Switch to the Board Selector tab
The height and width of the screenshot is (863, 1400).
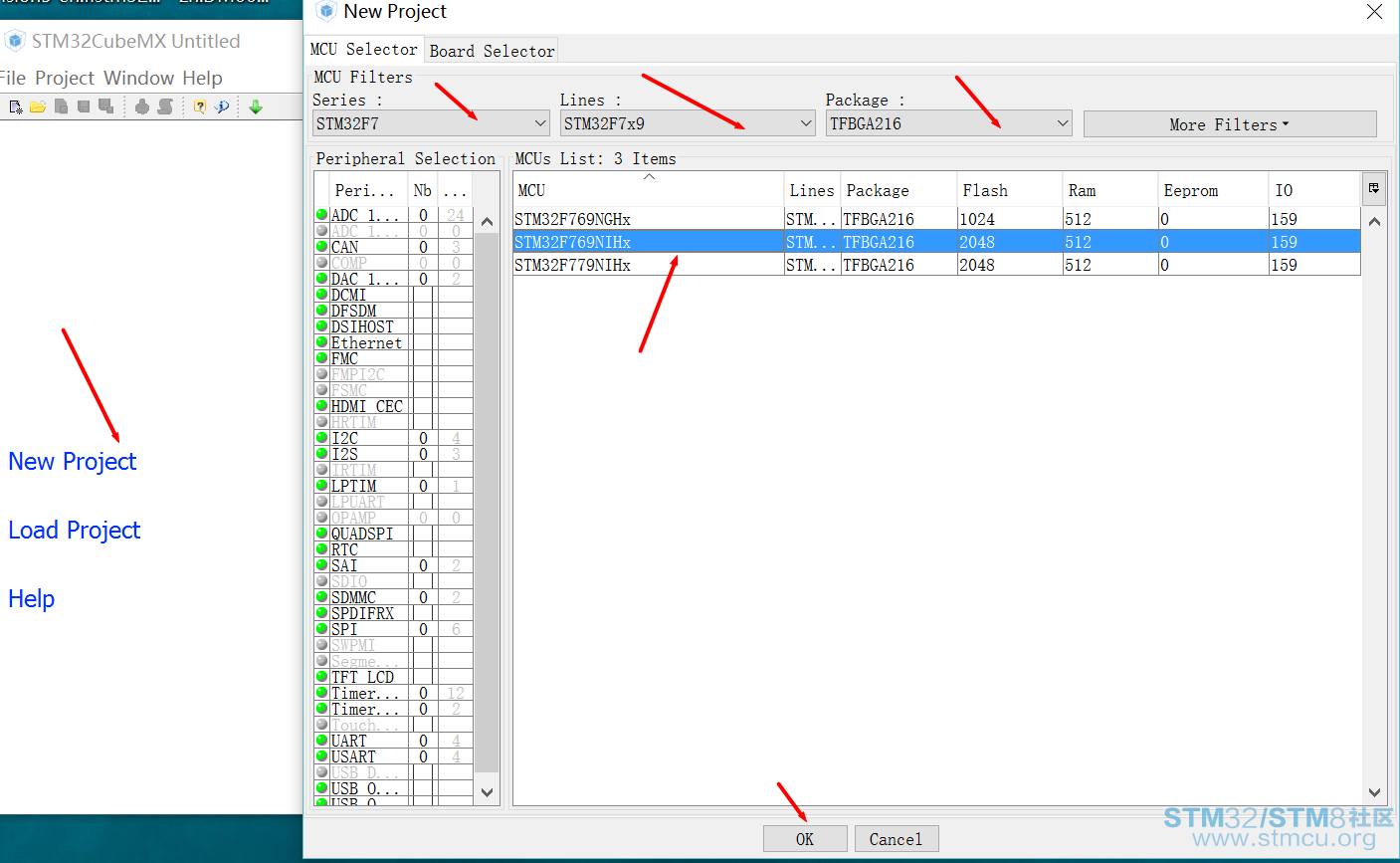pos(492,51)
